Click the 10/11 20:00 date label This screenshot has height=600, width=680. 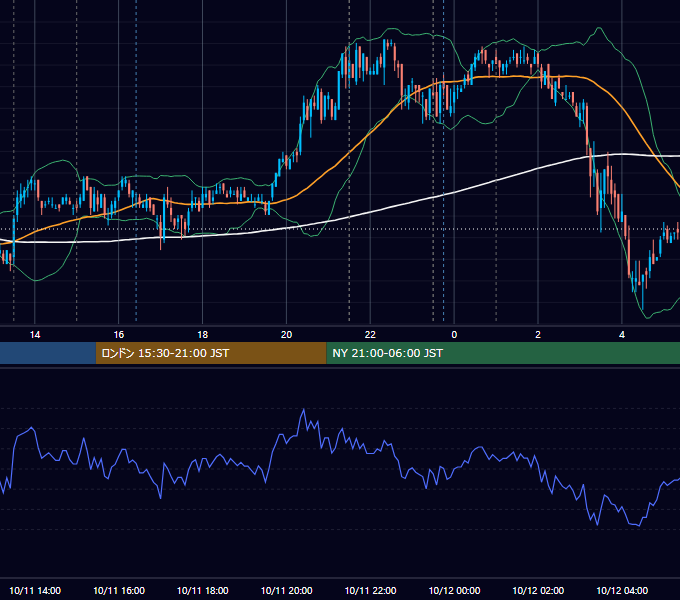[286, 590]
